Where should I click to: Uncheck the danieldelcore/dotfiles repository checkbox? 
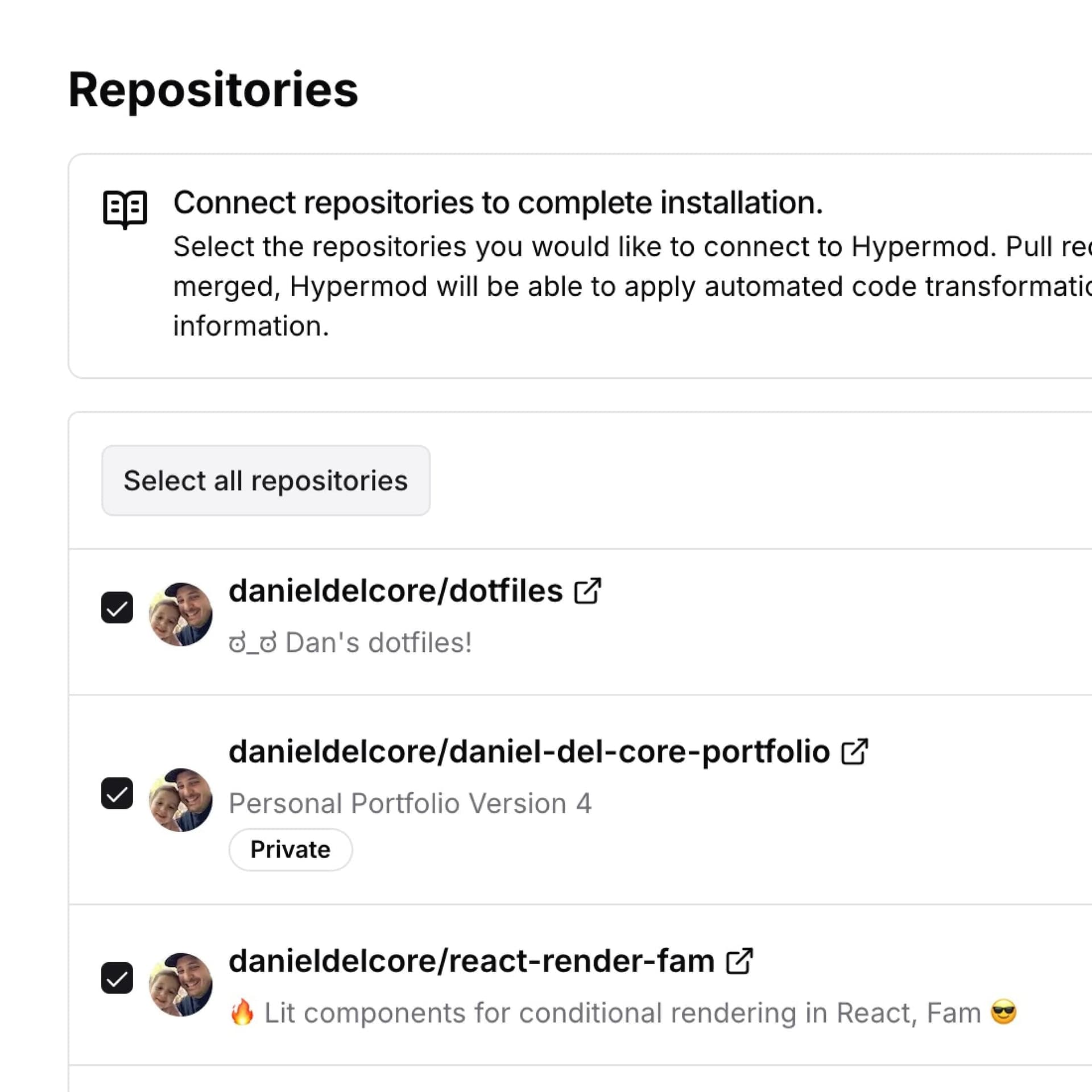pos(117,608)
